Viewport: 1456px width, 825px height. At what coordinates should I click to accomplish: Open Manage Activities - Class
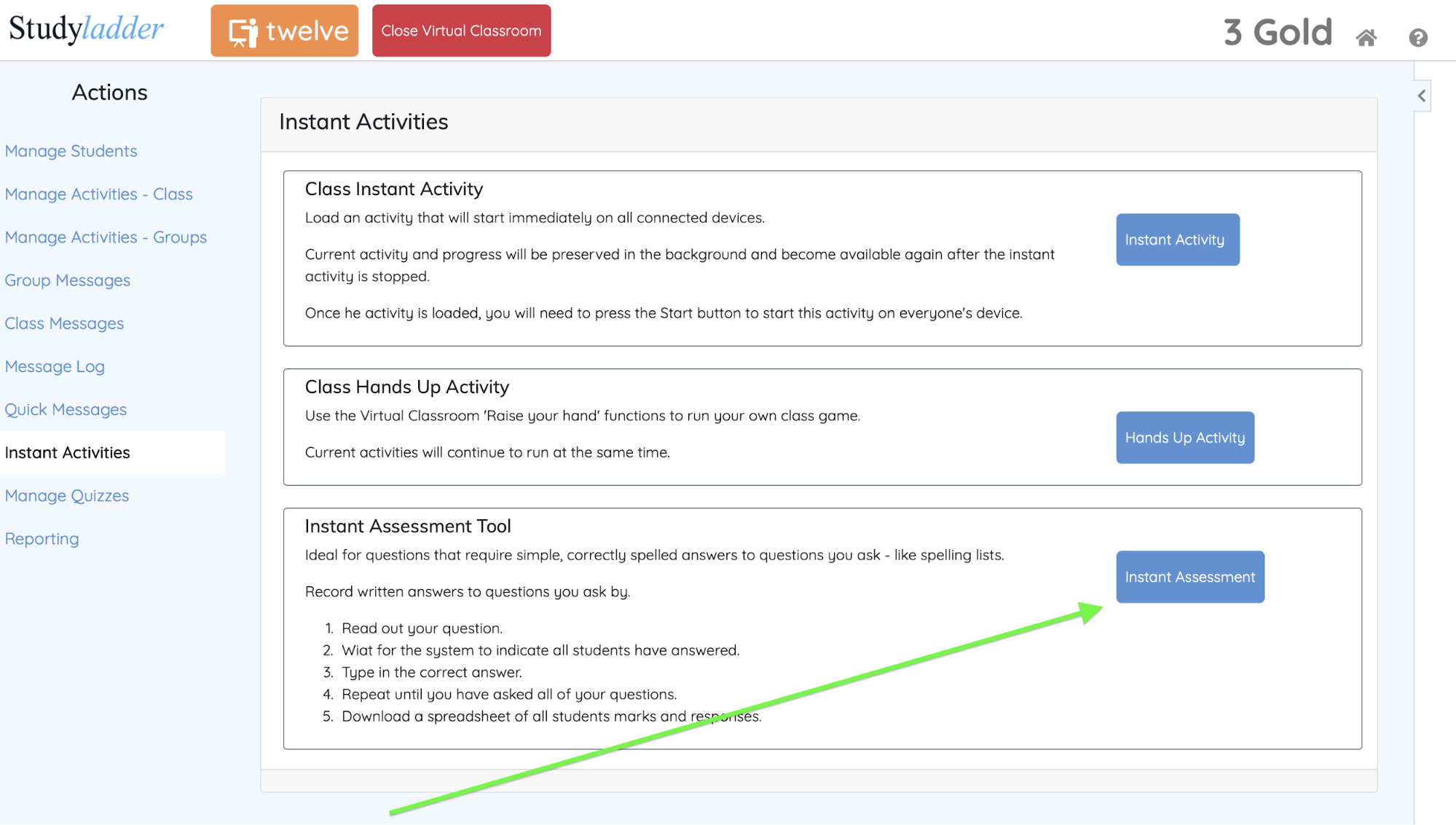pos(98,194)
